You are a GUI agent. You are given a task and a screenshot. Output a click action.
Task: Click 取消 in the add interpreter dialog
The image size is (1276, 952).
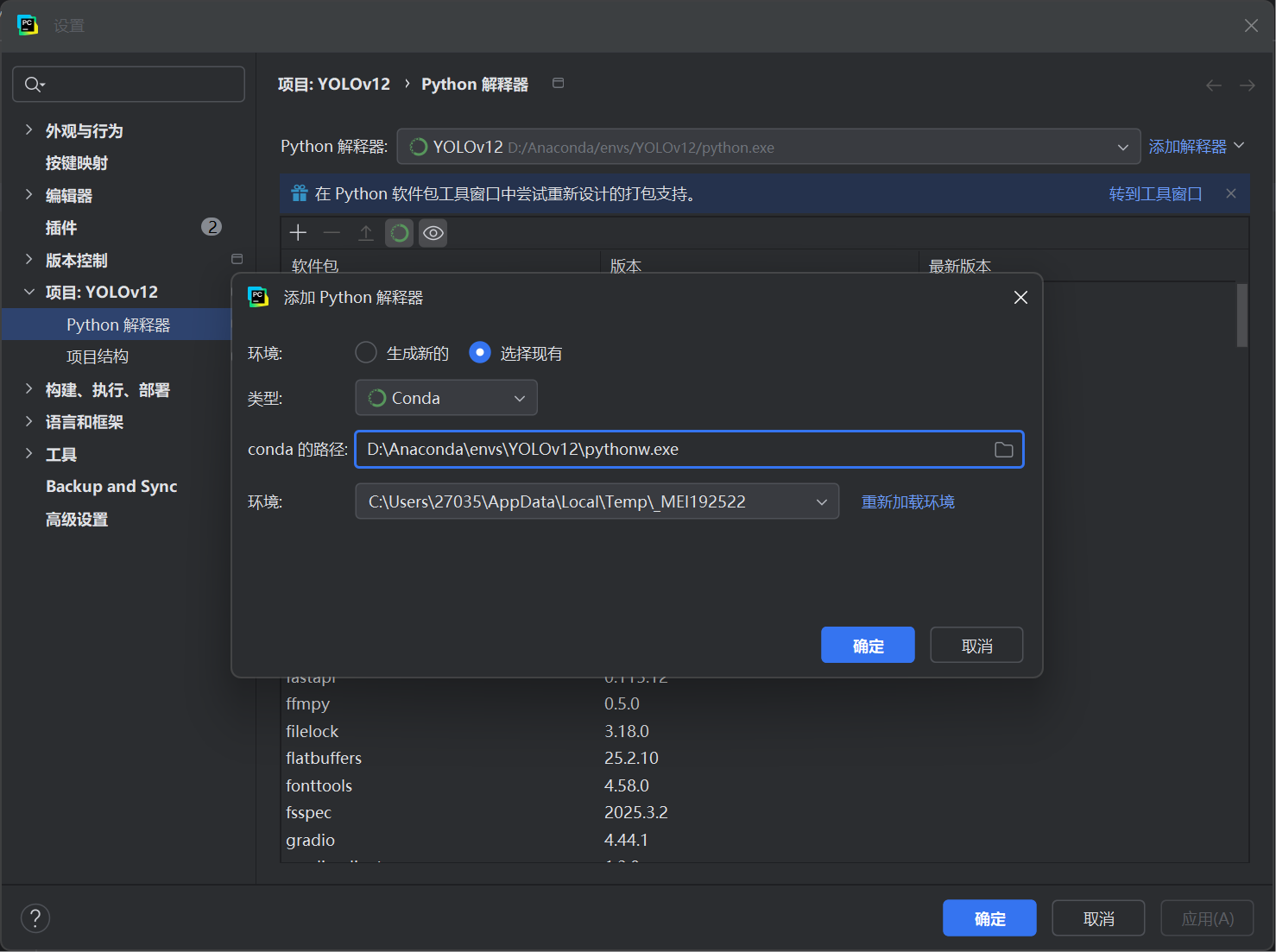(976, 646)
